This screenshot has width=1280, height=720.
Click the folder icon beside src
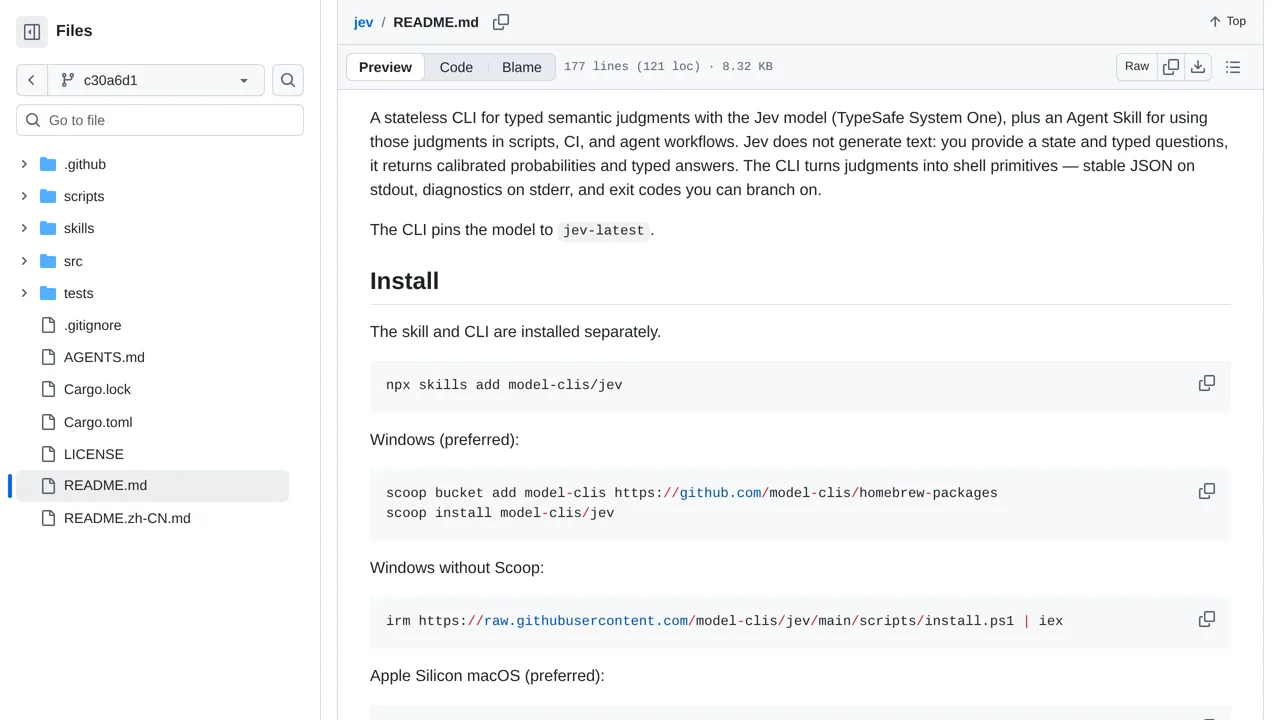[x=48, y=261]
